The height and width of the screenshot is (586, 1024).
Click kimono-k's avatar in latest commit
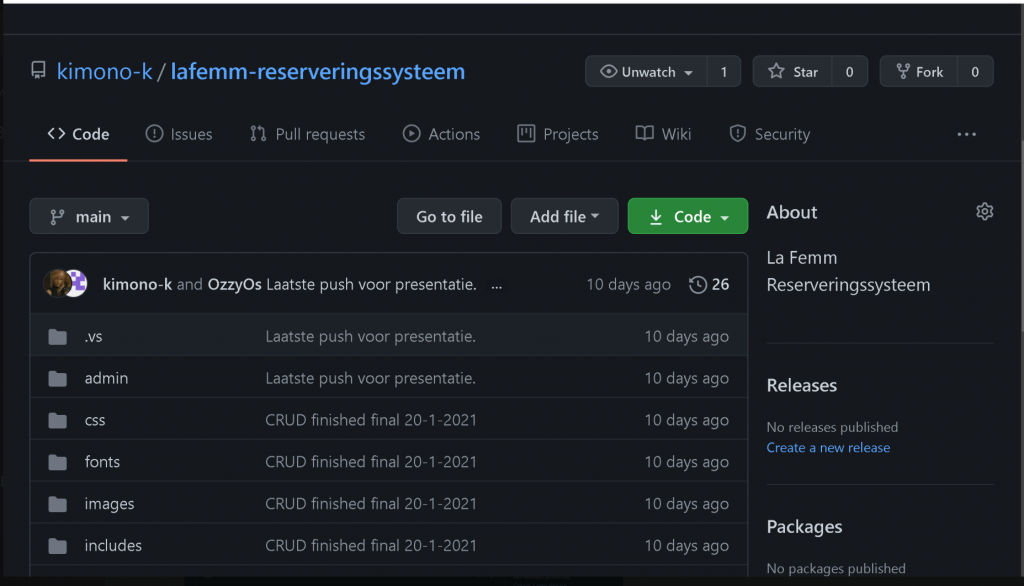pos(57,284)
